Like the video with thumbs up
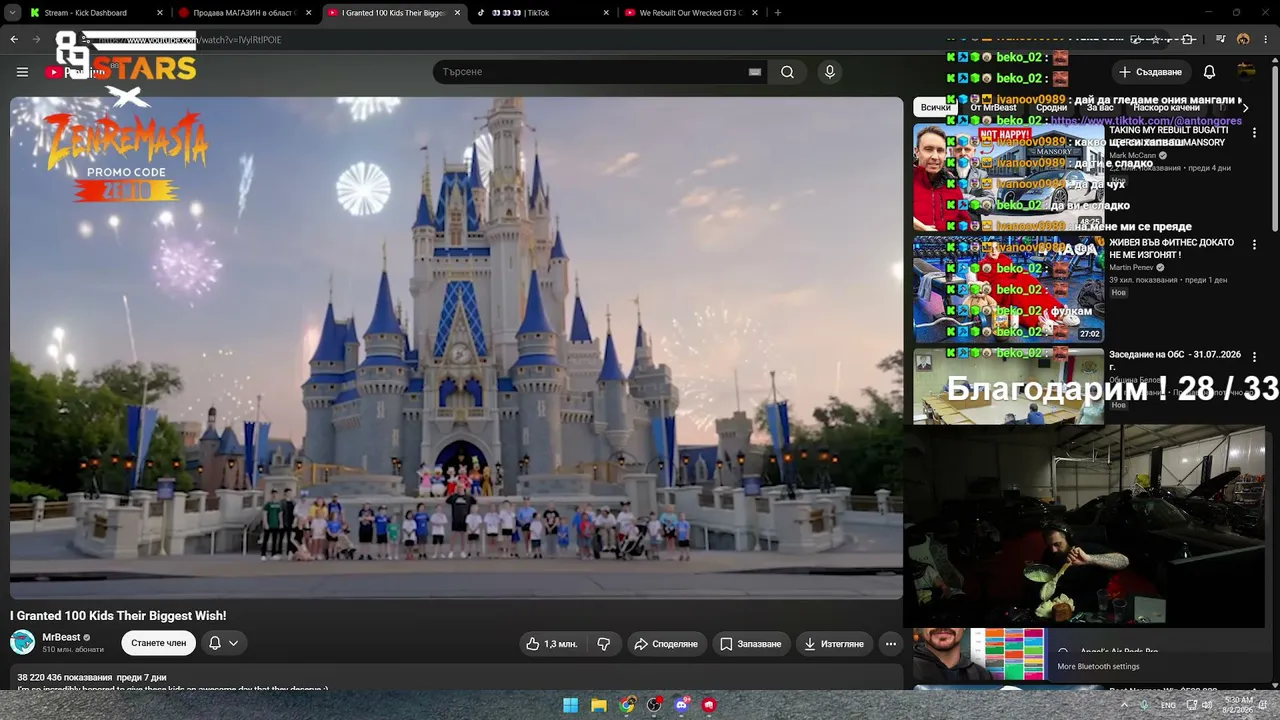Image resolution: width=1280 pixels, height=720 pixels. pos(551,644)
